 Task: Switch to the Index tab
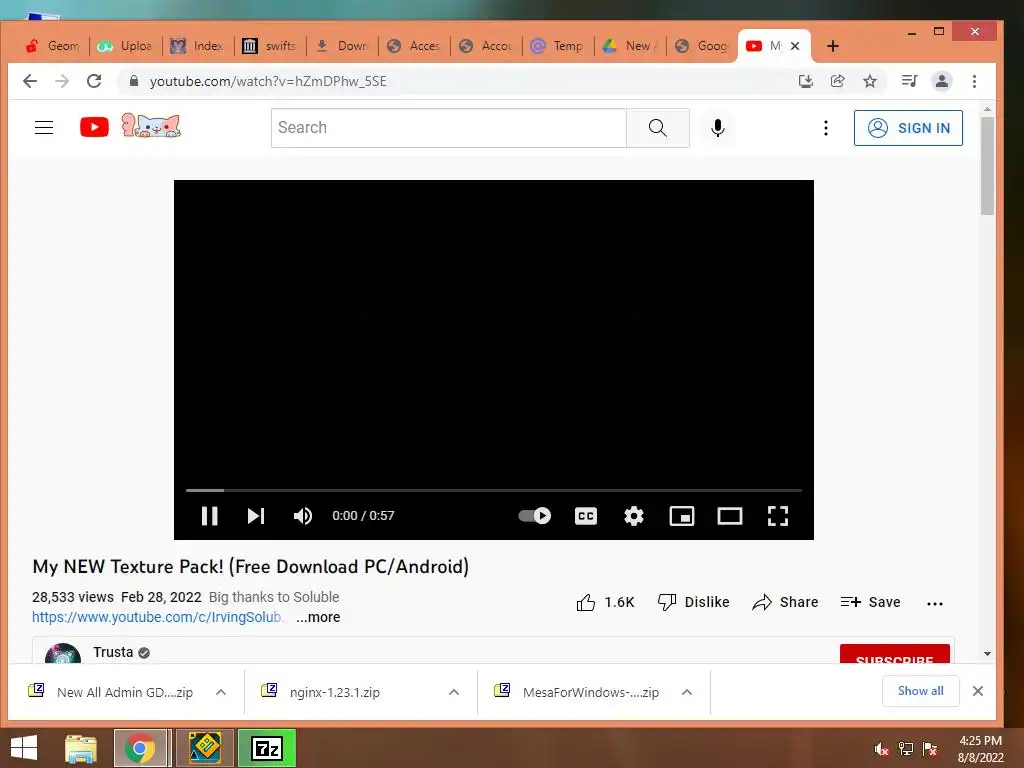[197, 46]
